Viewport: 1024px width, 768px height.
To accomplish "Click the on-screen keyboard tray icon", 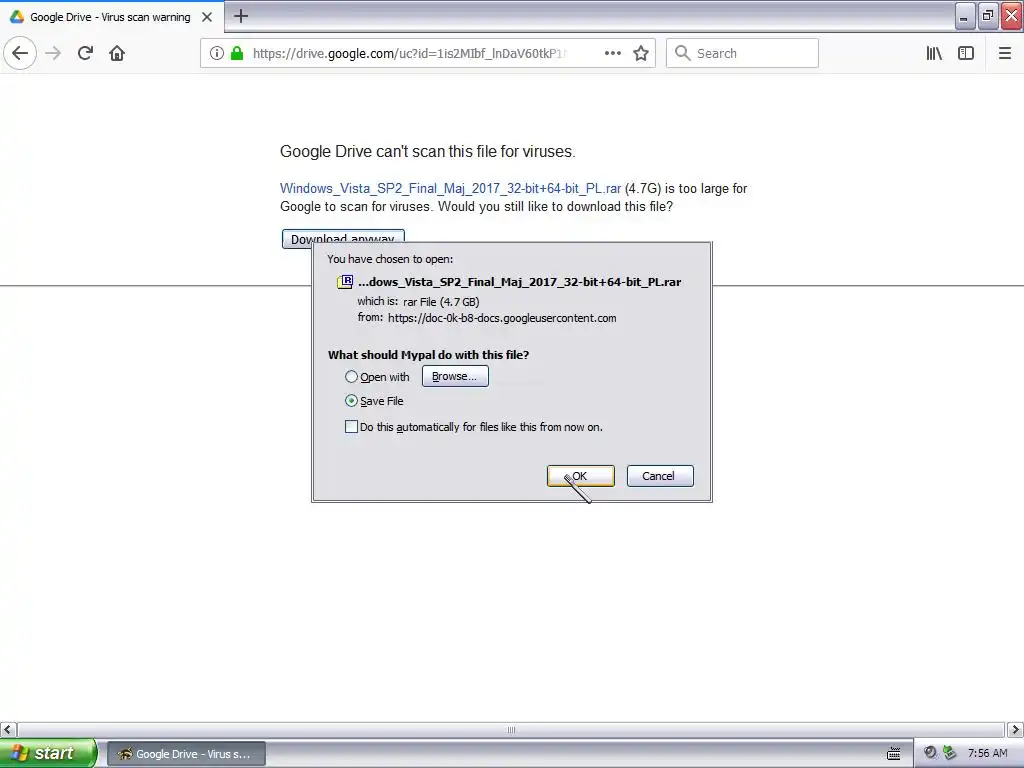I will (894, 754).
